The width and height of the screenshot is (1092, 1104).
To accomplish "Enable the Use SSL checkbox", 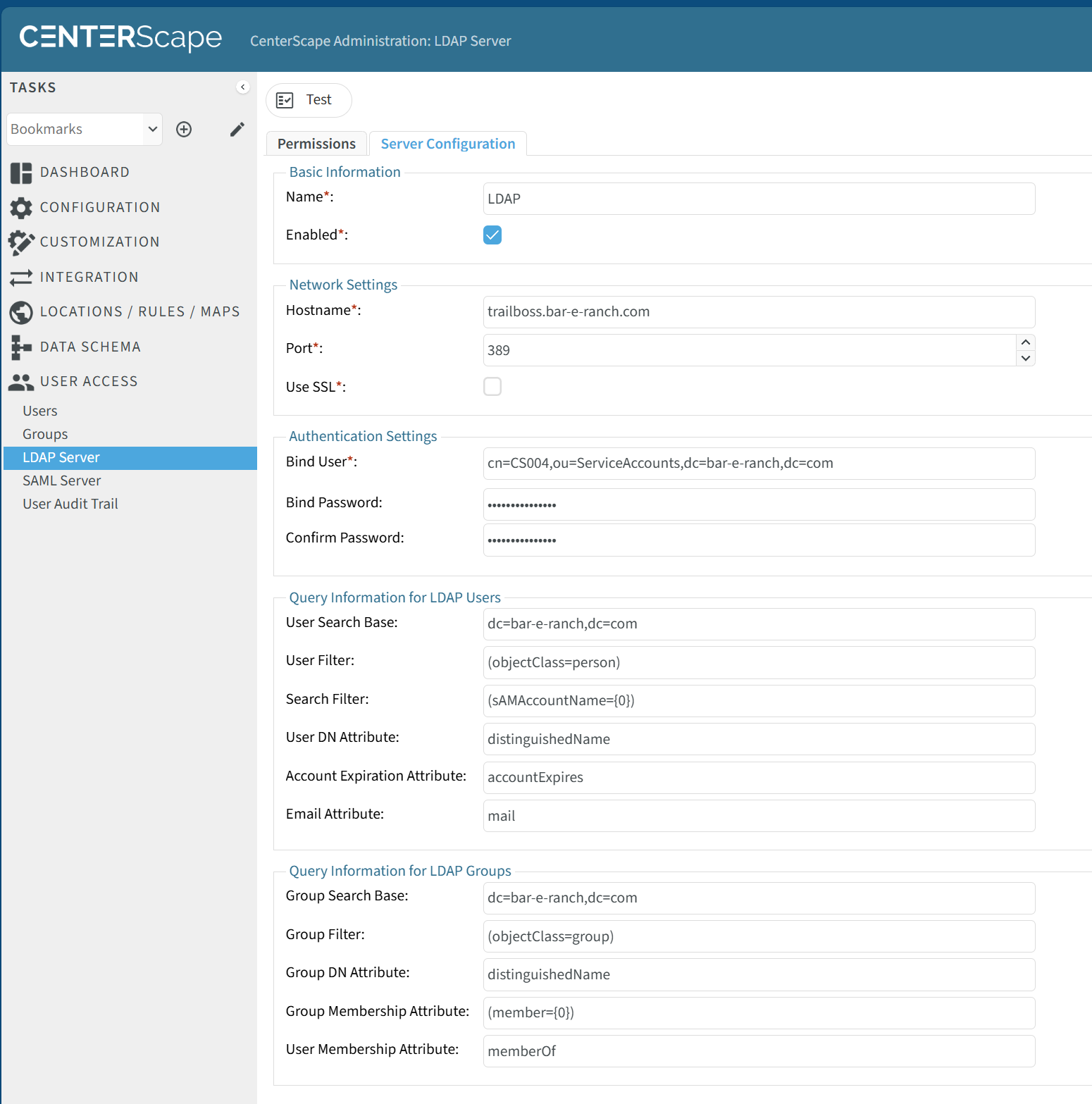I will 492,387.
